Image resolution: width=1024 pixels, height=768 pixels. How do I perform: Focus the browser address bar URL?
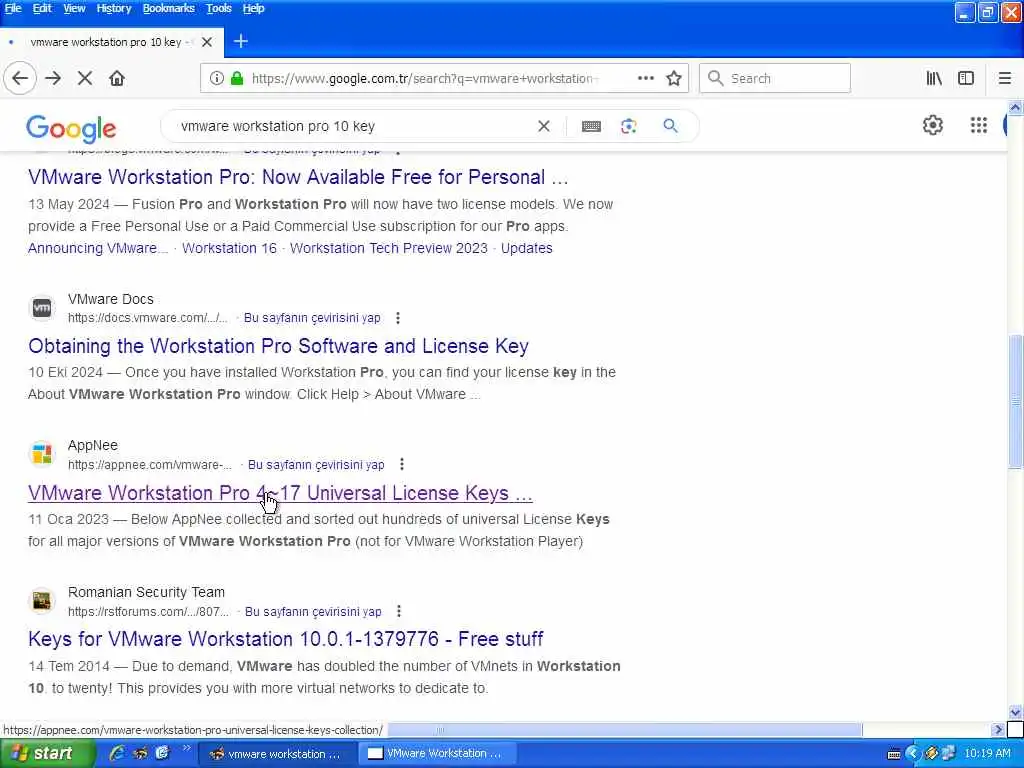[423, 78]
